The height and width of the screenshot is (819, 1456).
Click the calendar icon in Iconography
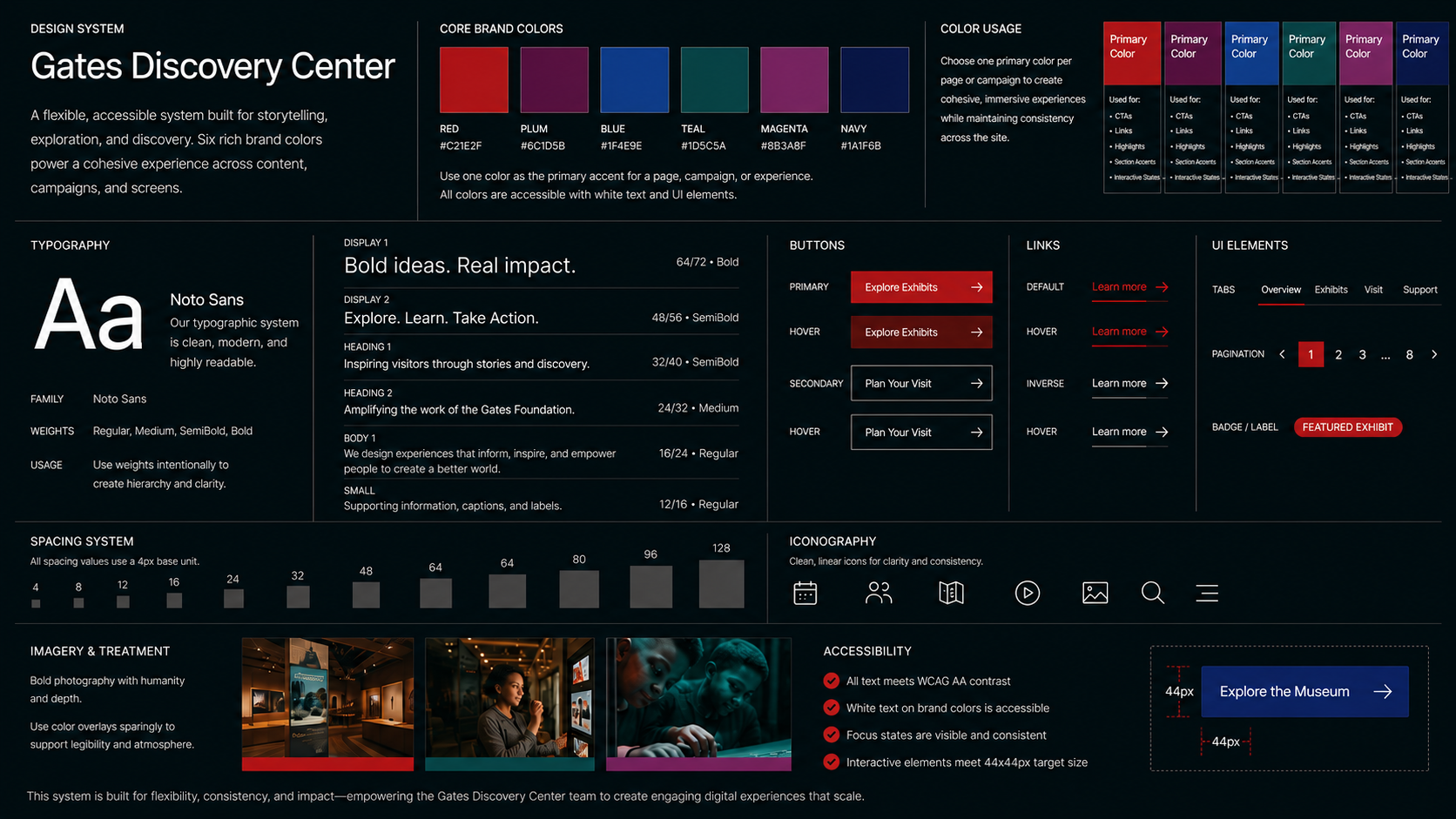805,593
